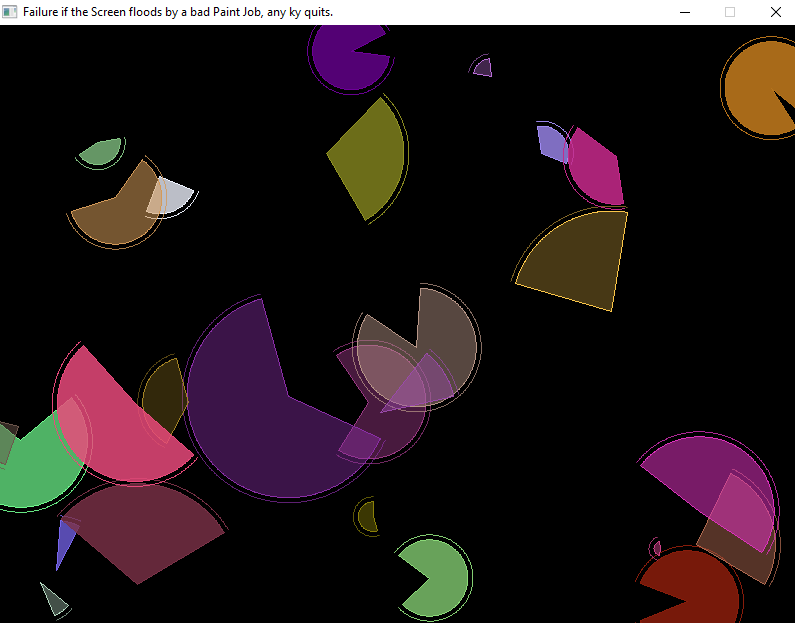Screen dimensions: 795x623
Task: Click the magenta hexagon-like sector
Action: pyautogui.click(x=596, y=167)
